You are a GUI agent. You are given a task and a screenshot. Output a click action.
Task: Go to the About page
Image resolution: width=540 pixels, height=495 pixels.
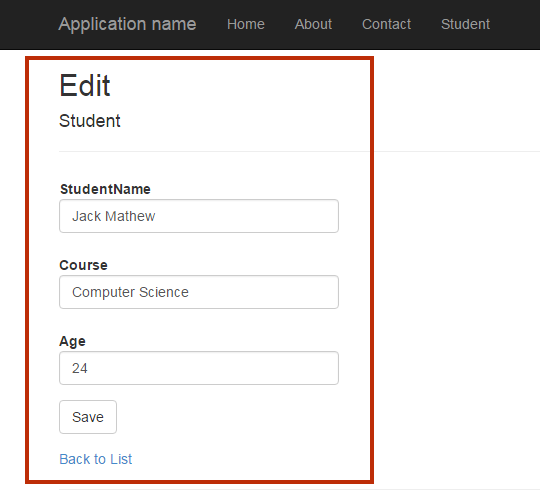(313, 24)
